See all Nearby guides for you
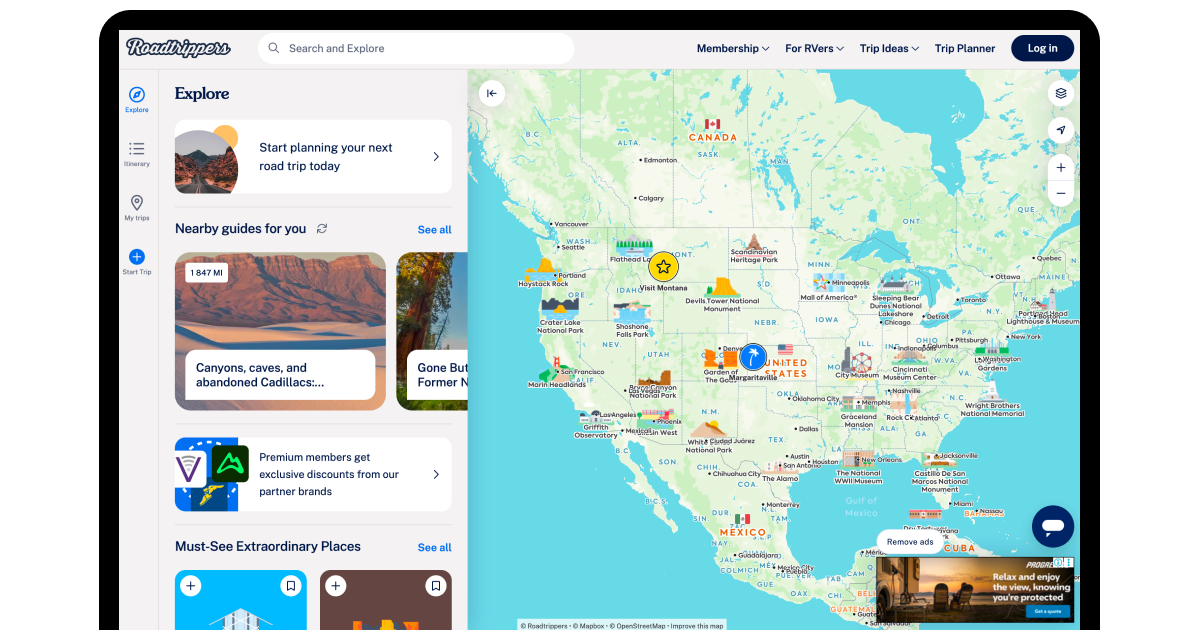1200x630 pixels. tap(434, 230)
